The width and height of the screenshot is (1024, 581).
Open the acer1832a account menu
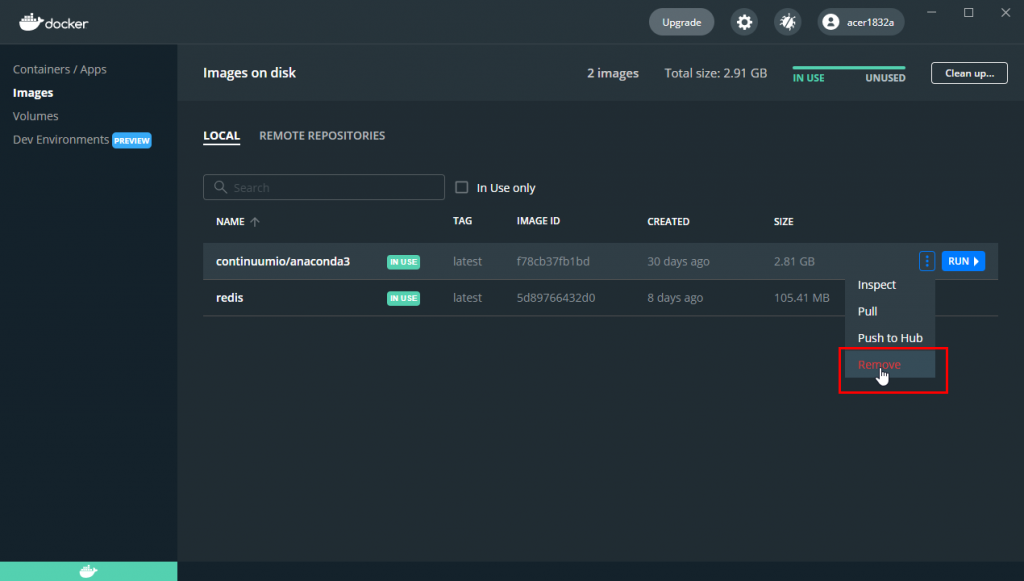click(861, 22)
